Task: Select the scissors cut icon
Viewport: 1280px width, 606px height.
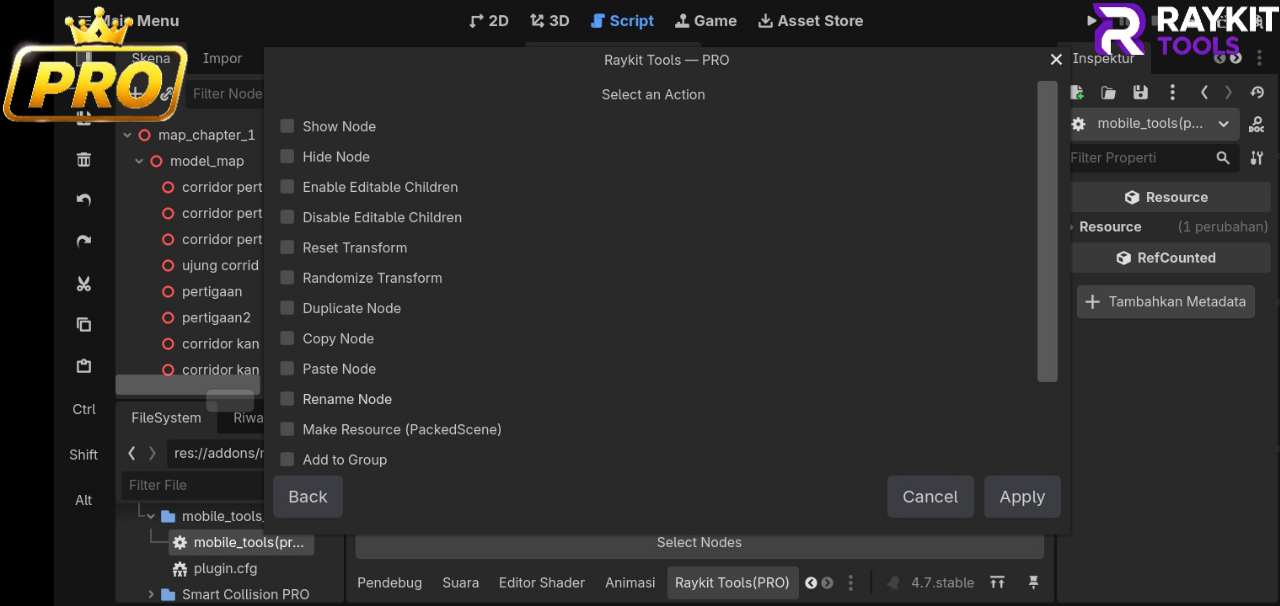Action: (x=84, y=284)
